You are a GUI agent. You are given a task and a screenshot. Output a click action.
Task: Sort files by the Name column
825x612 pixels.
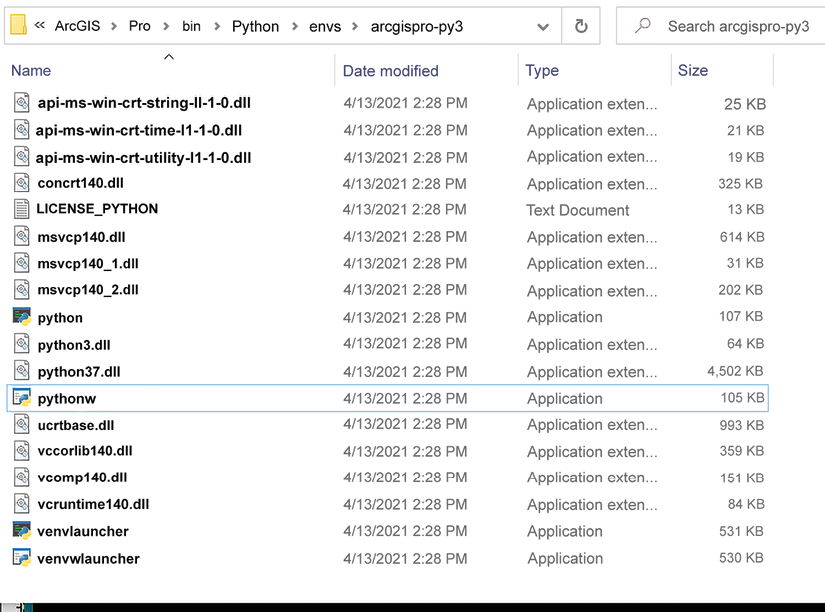31,71
